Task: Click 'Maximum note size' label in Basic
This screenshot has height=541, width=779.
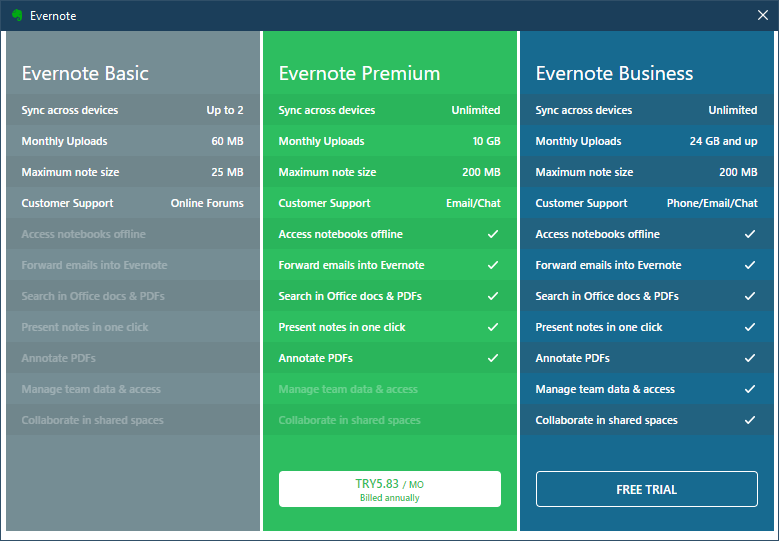Action: (x=70, y=172)
